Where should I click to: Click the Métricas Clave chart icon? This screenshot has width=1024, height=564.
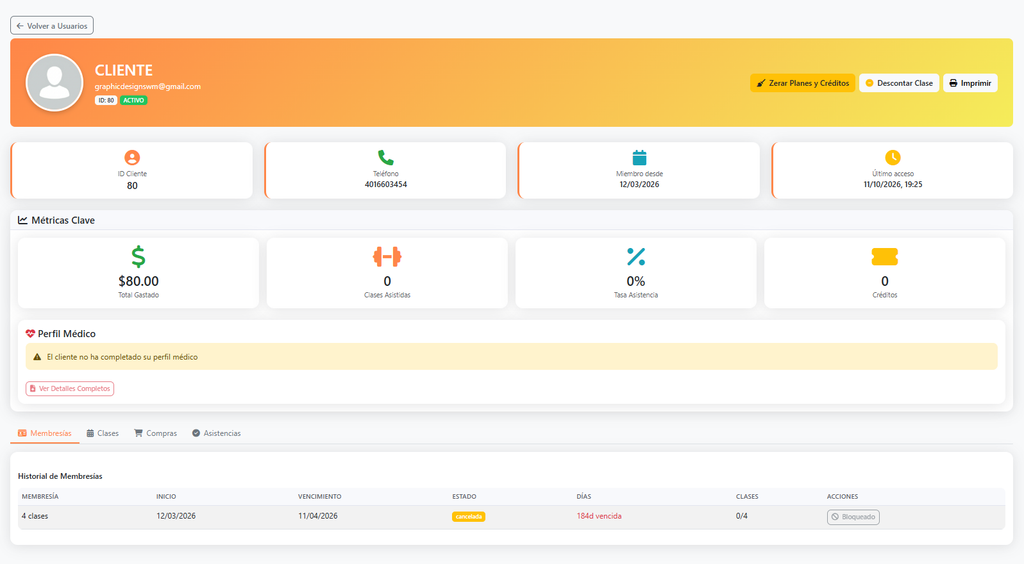coord(23,220)
